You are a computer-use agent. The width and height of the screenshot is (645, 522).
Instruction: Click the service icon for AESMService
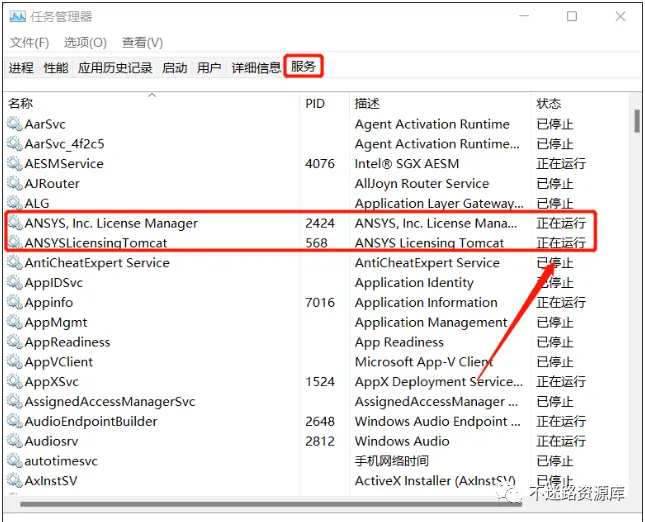14,163
